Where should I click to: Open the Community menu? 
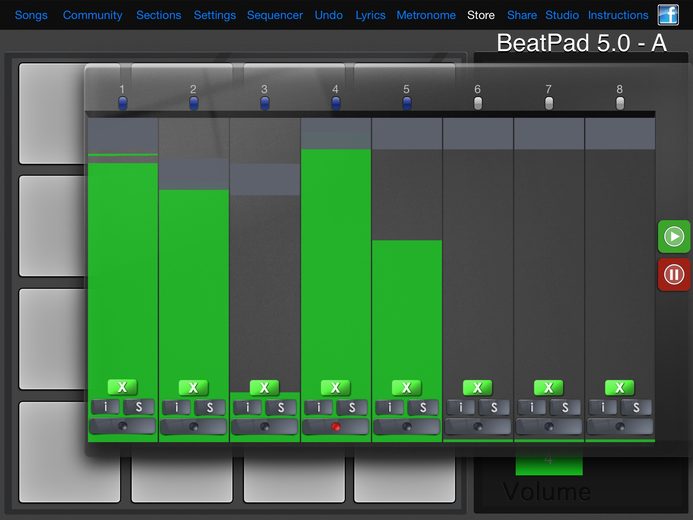point(92,15)
